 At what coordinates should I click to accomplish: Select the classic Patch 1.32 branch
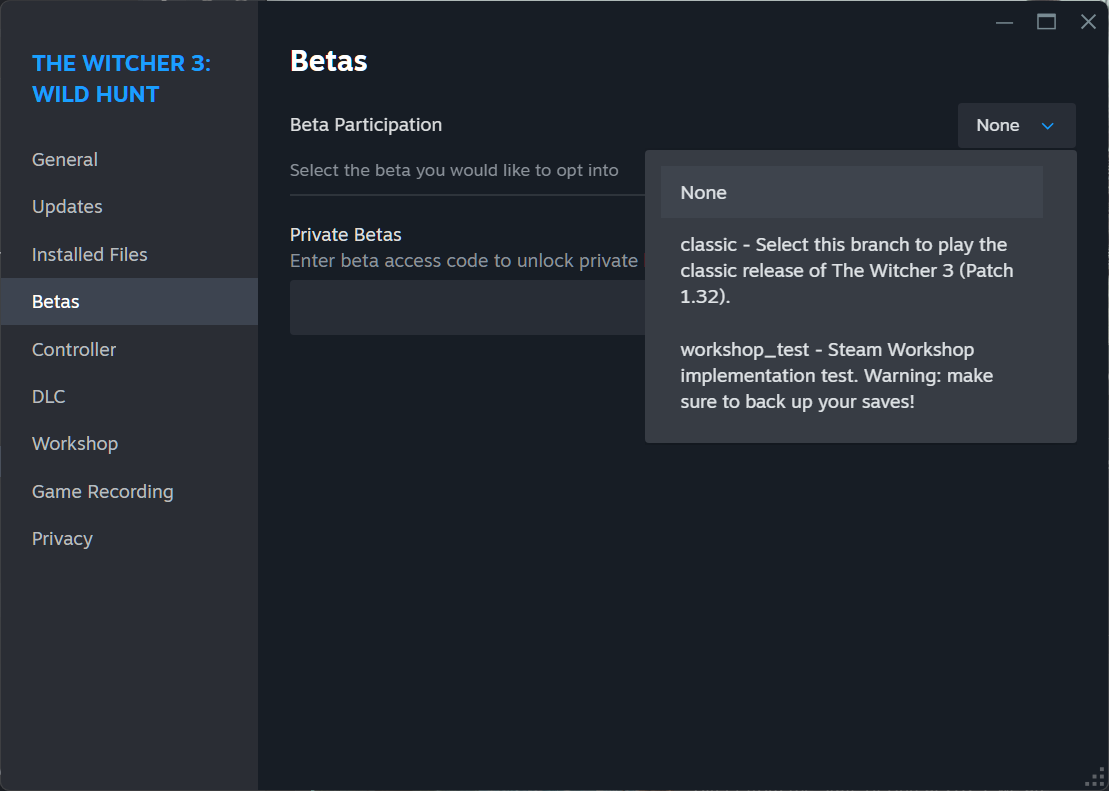pyautogui.click(x=852, y=270)
